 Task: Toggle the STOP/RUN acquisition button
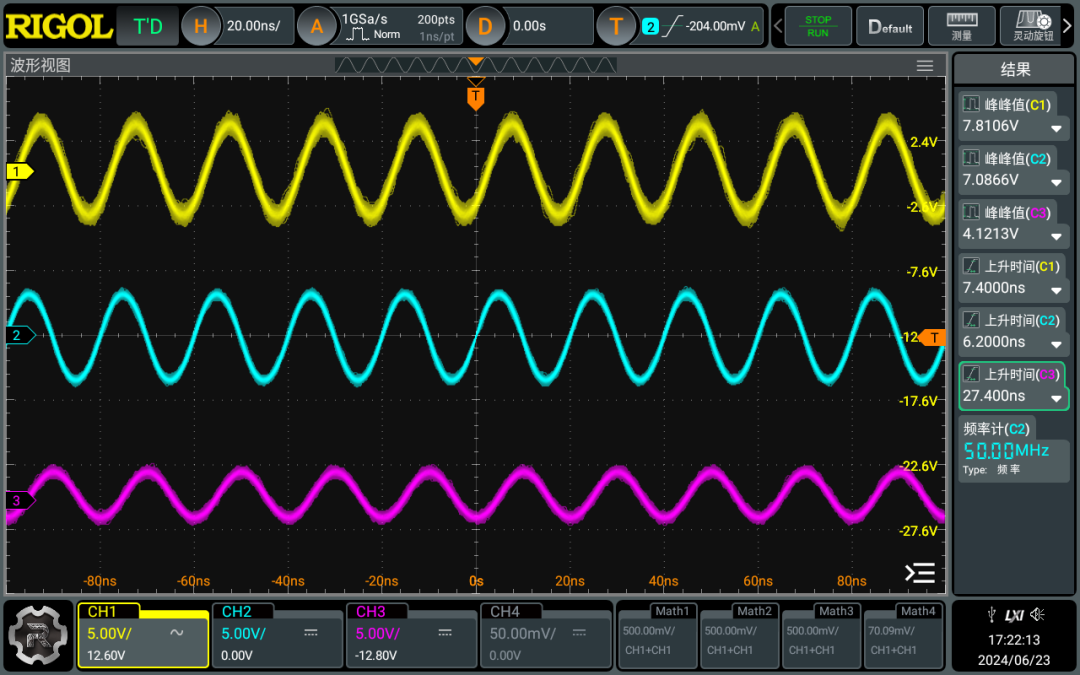818,26
